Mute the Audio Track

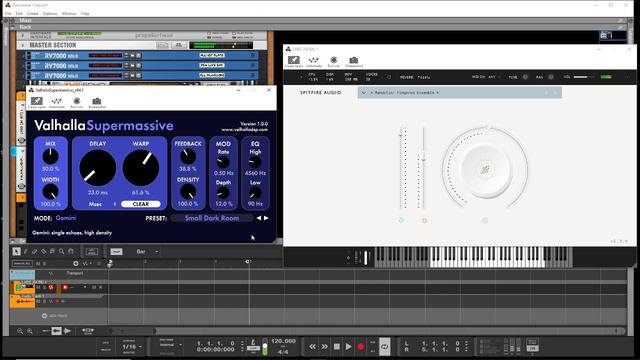point(39,301)
